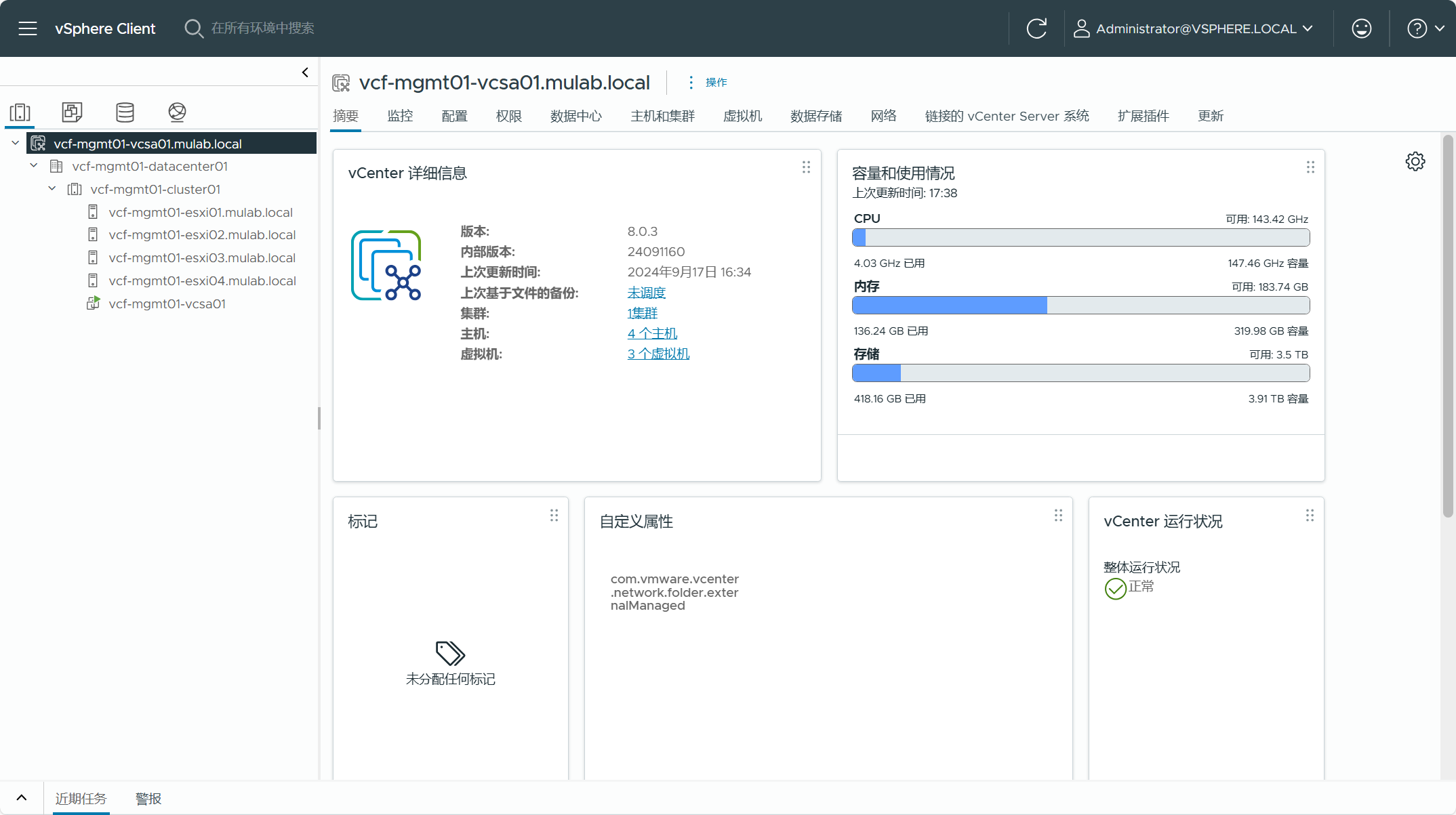
Task: Open the 3 个虚拟机 link
Action: tap(658, 354)
